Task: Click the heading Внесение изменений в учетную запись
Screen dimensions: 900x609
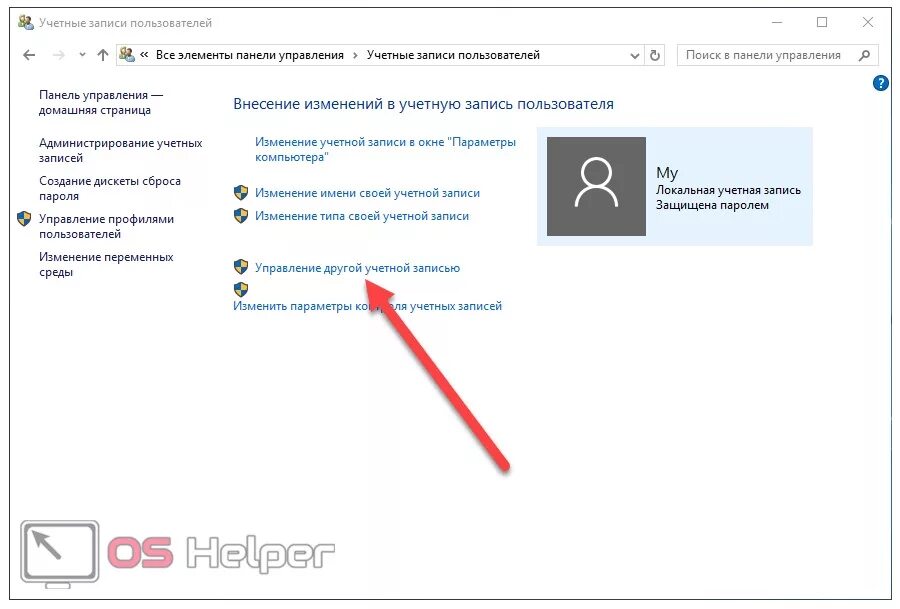Action: click(x=424, y=104)
